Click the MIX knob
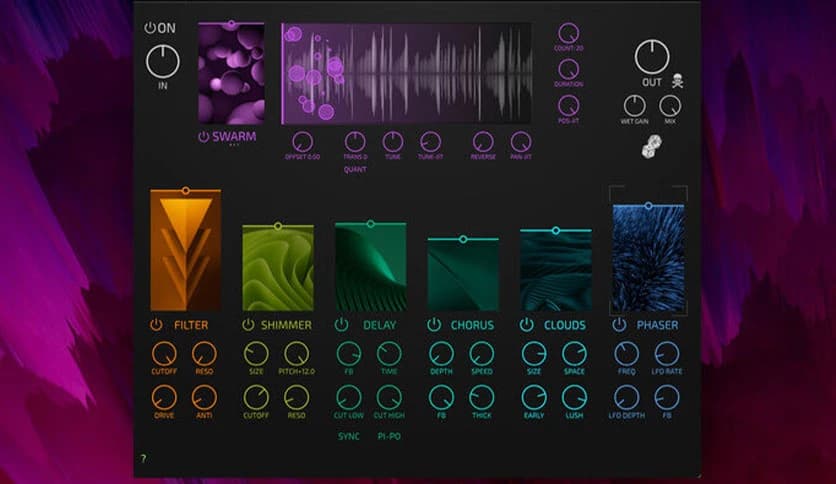 [x=670, y=106]
